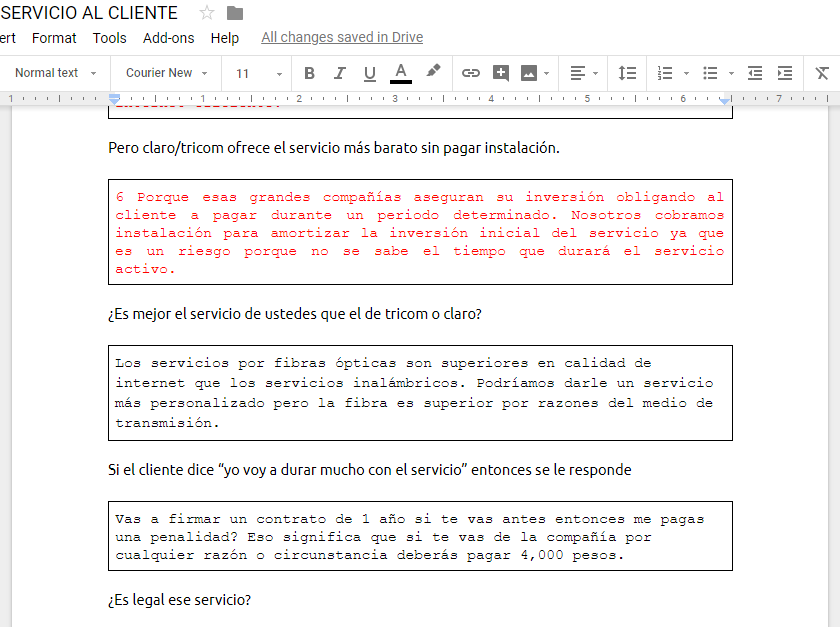The width and height of the screenshot is (840, 627).
Task: Insert link icon
Action: [470, 73]
